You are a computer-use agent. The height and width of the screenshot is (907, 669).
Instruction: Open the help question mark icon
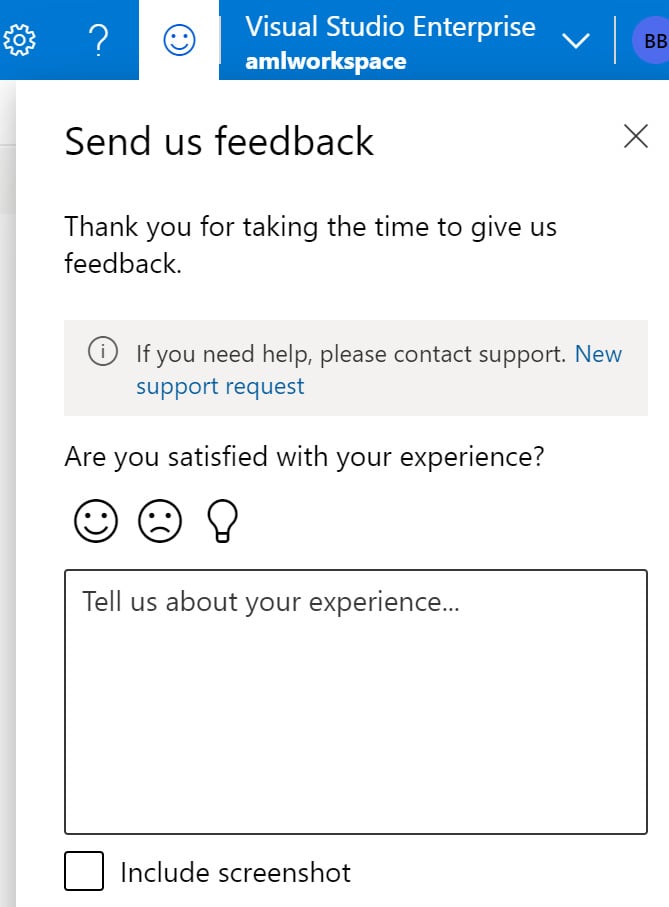(x=98, y=40)
